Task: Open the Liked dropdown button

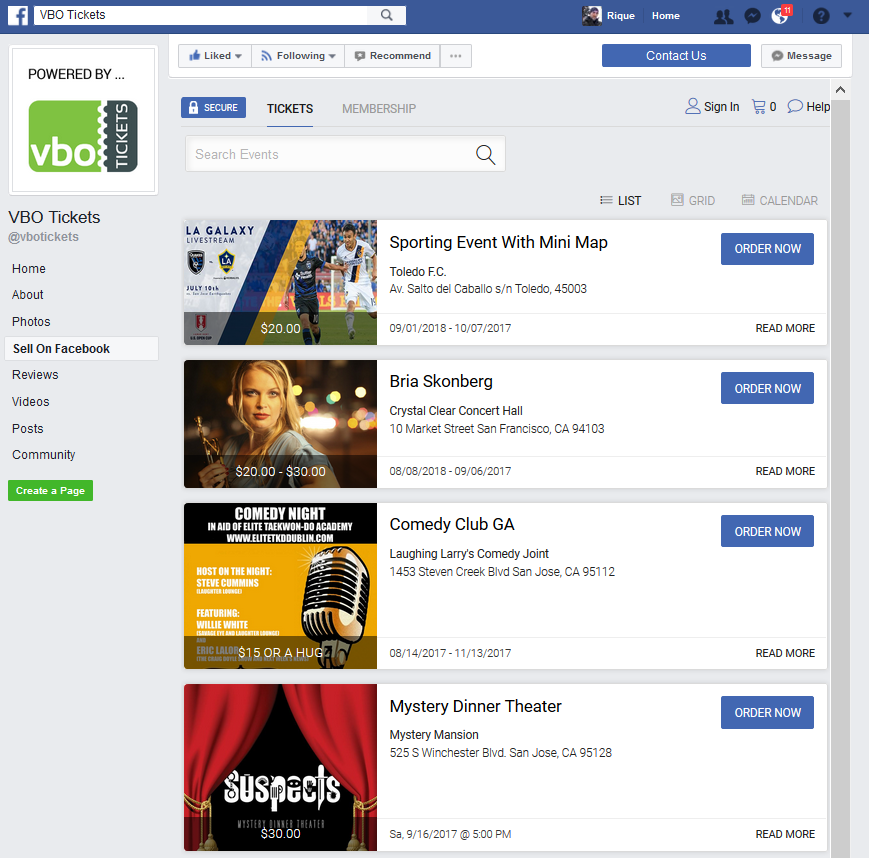Action: (215, 56)
